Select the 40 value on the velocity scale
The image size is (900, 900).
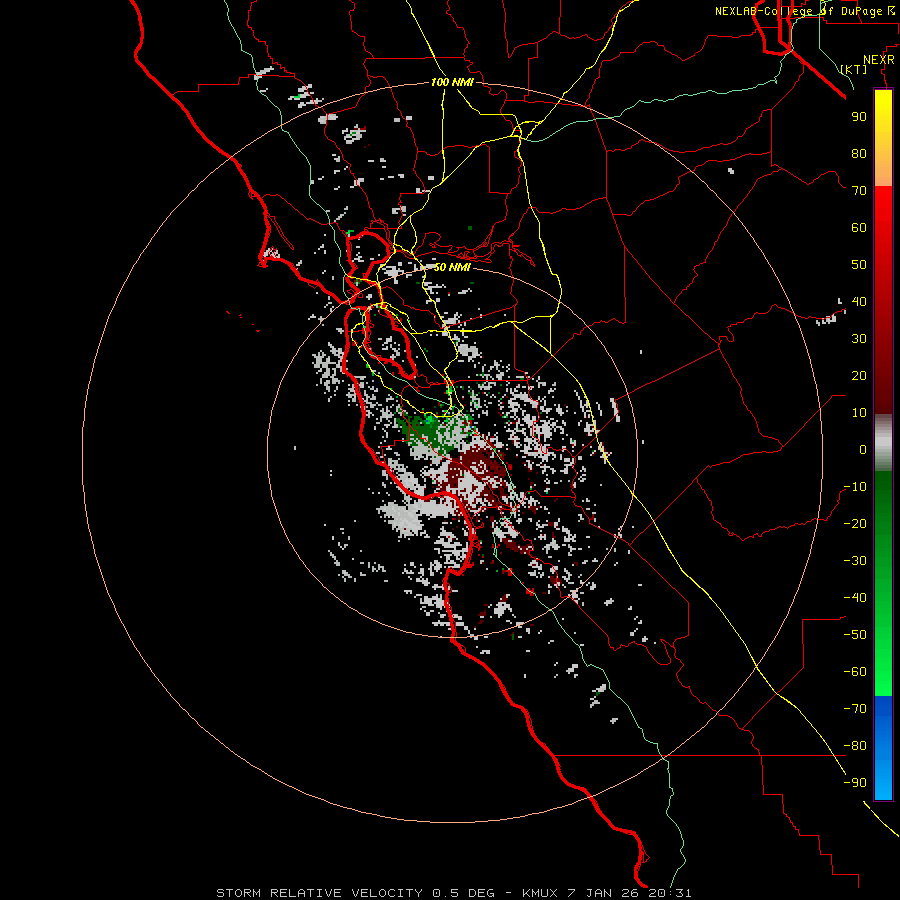coord(859,301)
